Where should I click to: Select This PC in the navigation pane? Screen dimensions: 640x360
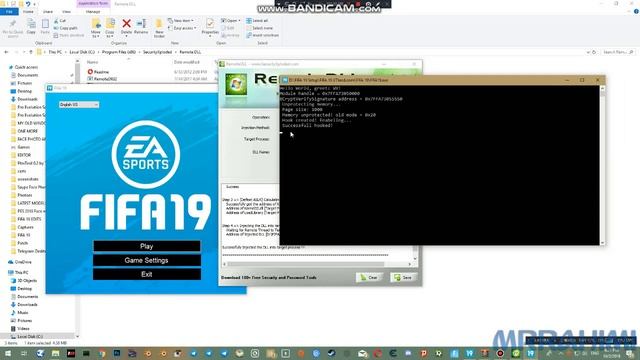point(22,273)
